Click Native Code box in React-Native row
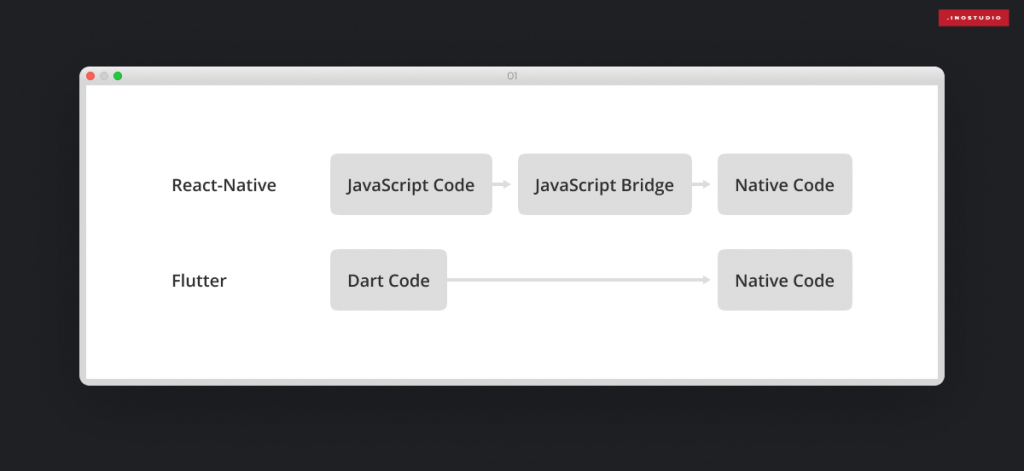This screenshot has height=471, width=1024. pyautogui.click(x=784, y=184)
